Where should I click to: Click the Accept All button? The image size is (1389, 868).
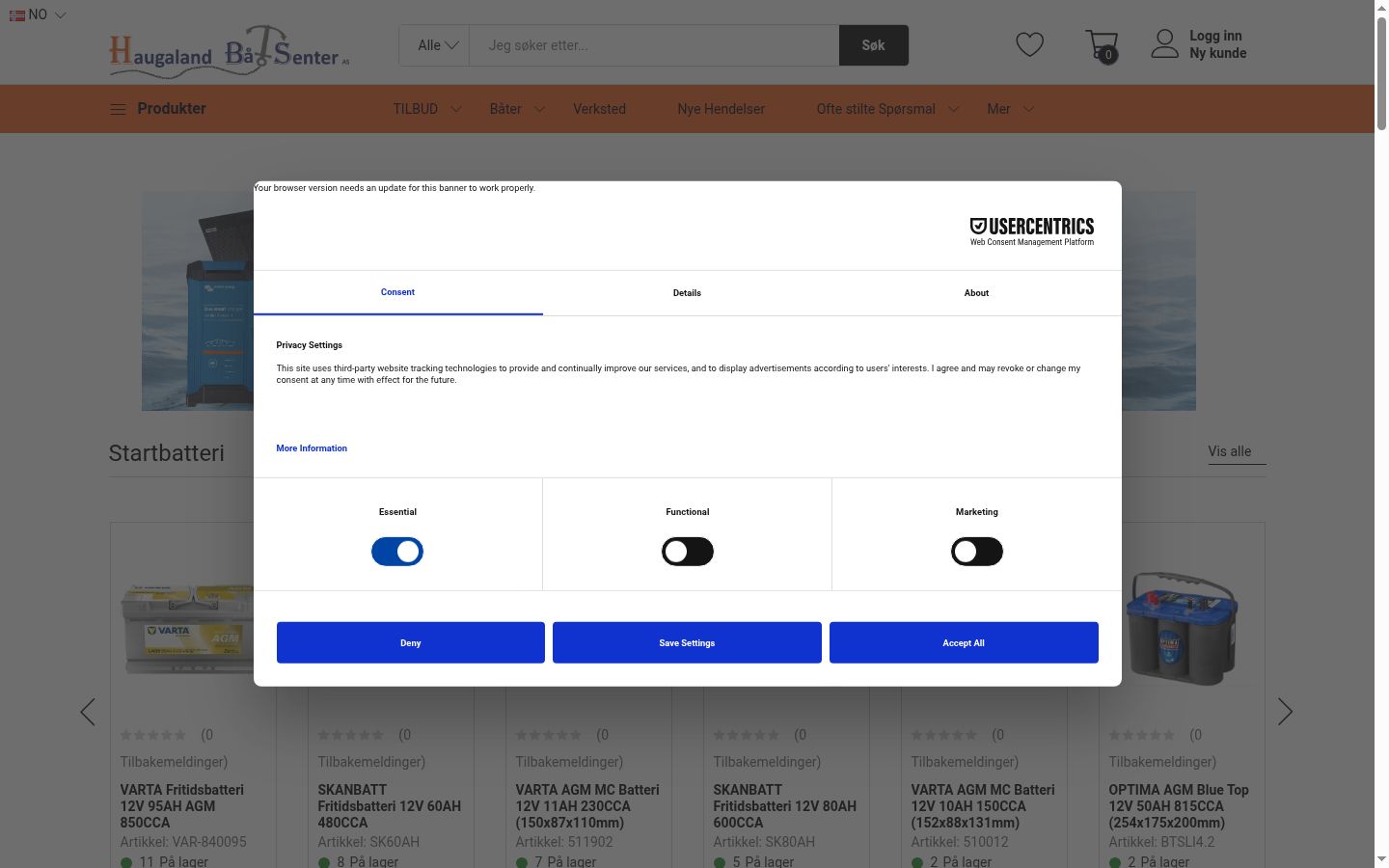click(x=964, y=642)
